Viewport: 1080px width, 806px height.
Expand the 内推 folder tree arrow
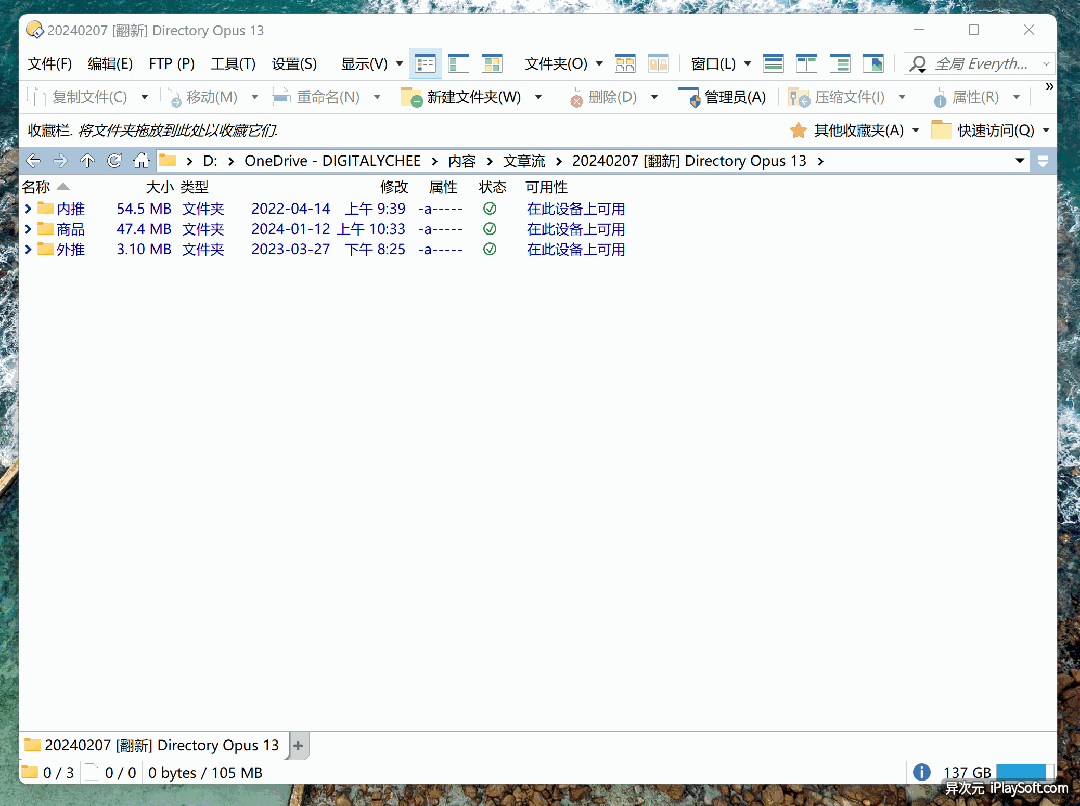coord(28,209)
